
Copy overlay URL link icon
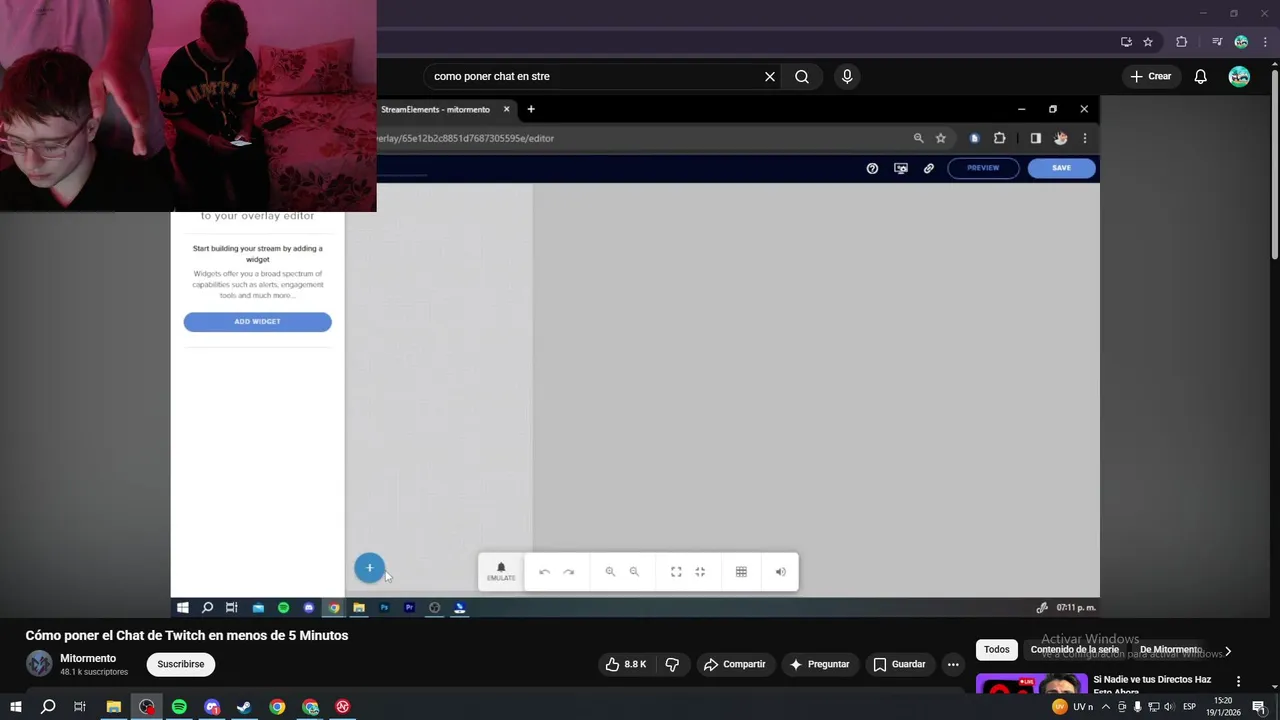click(929, 168)
